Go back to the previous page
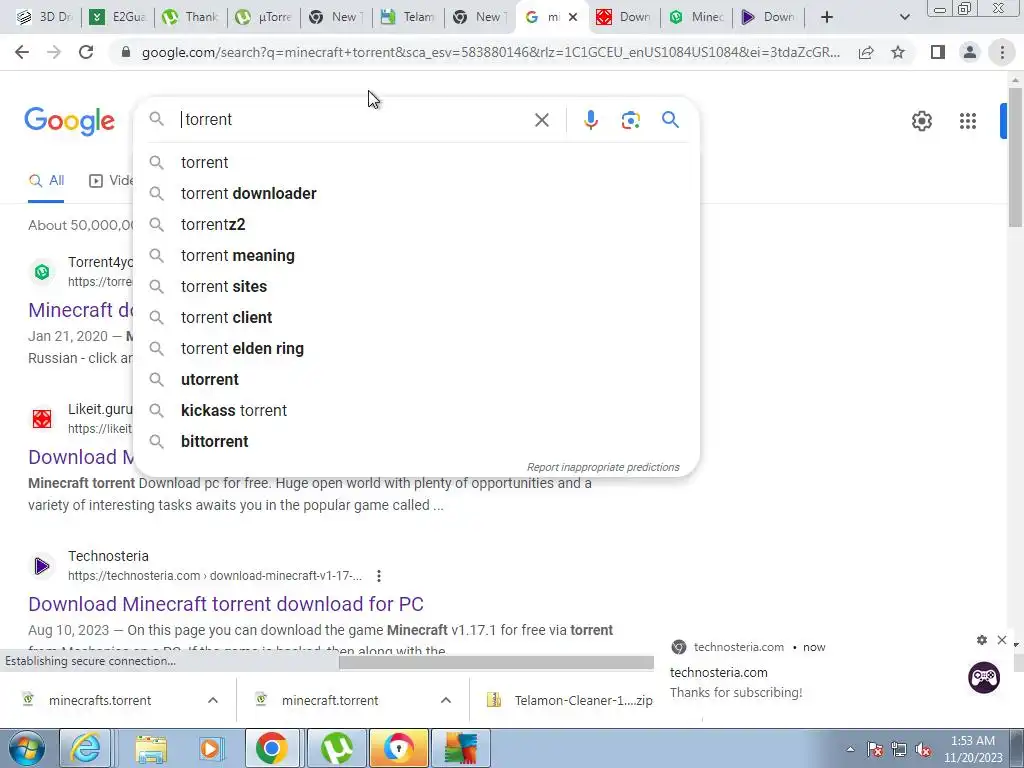Viewport: 1024px width, 768px height. (x=22, y=52)
